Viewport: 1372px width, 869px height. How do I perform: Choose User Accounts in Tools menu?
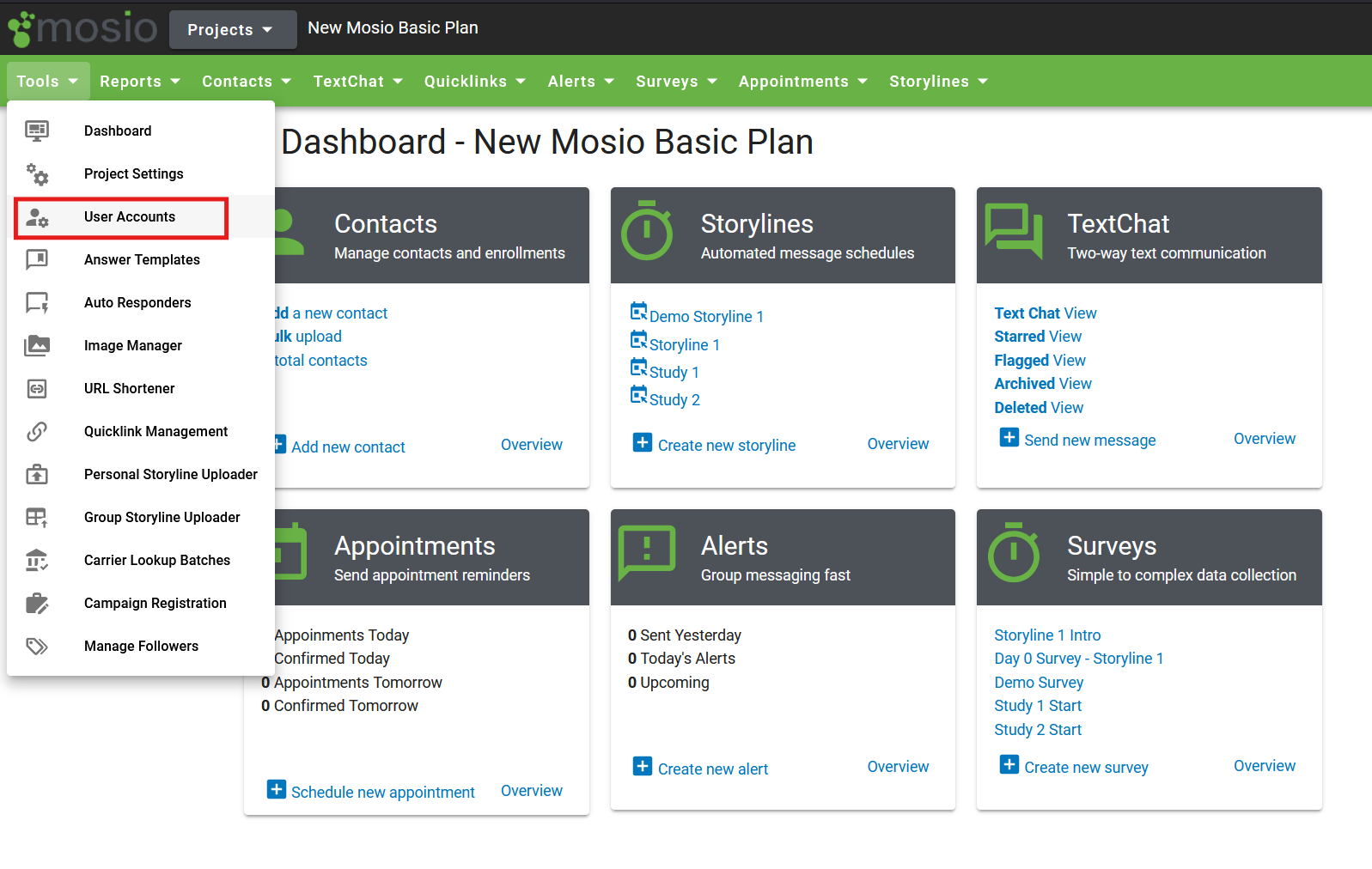tap(141, 216)
